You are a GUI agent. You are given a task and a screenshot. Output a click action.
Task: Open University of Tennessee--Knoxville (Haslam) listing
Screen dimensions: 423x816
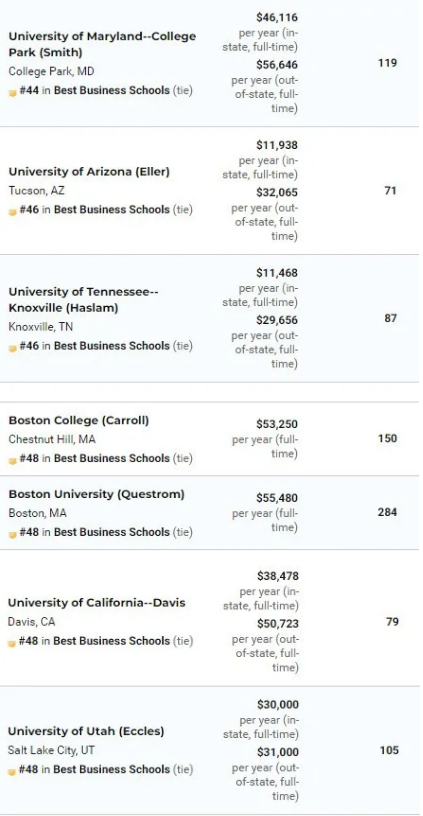[83, 300]
